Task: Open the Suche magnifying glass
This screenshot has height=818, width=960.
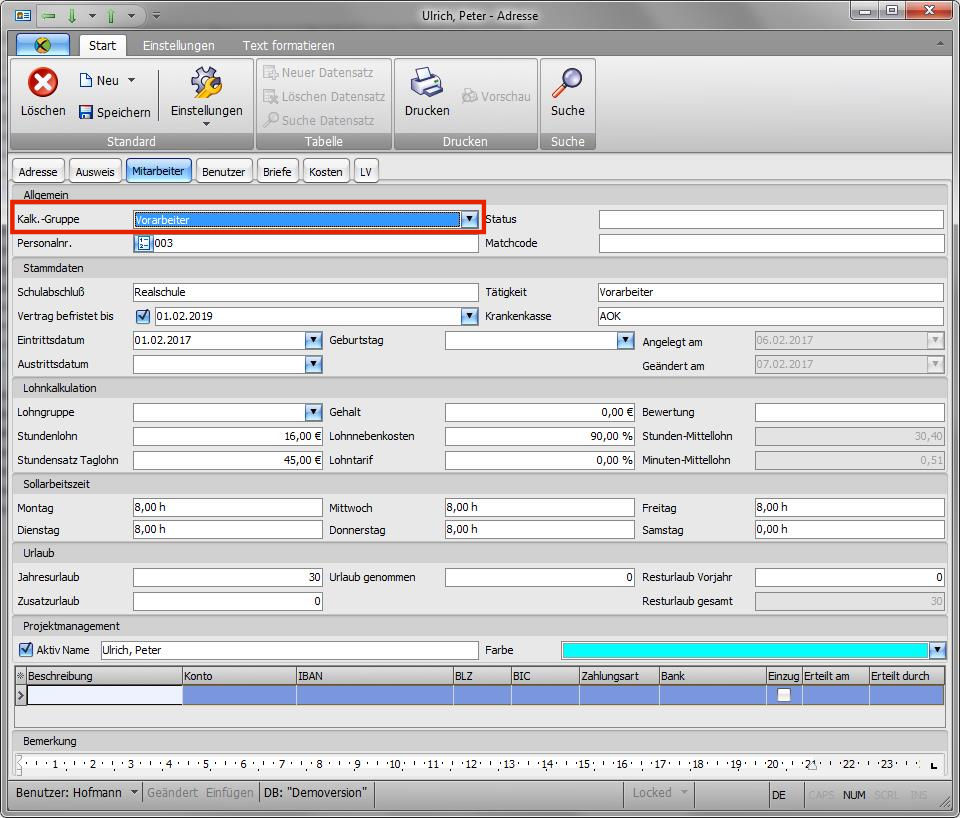Action: [568, 82]
